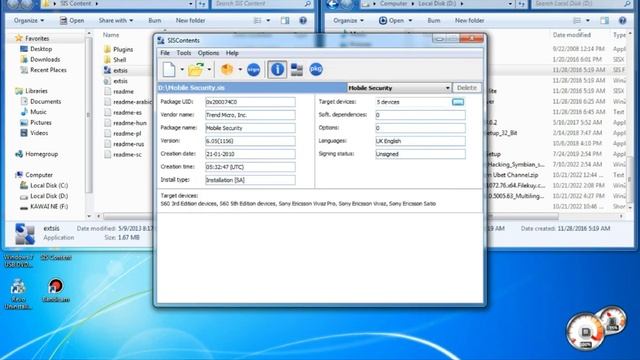Click the Signing status field showing Unsigned
The width and height of the screenshot is (640, 360).
pos(420,154)
